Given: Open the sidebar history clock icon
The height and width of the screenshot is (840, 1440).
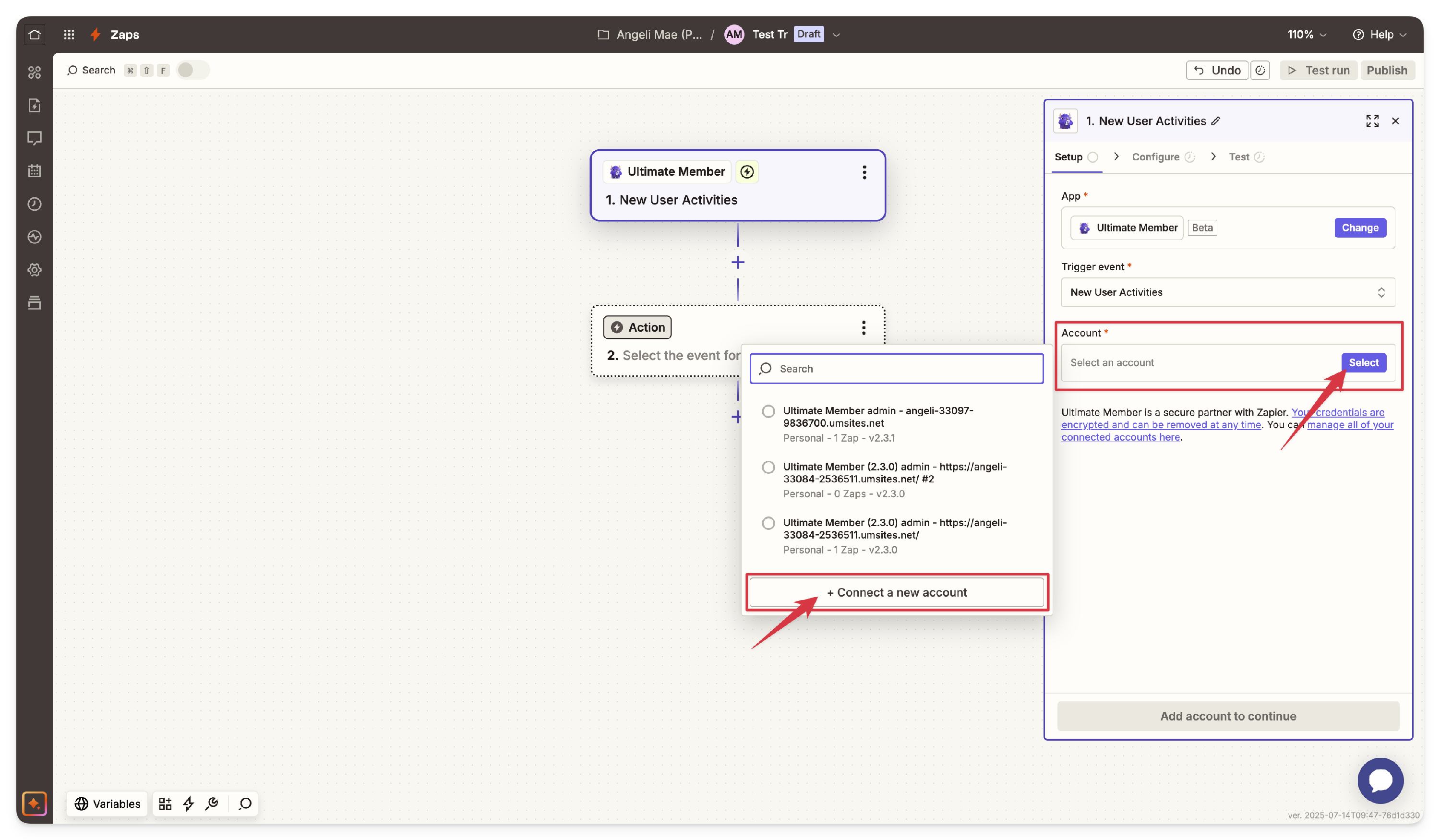Looking at the screenshot, I should tap(34, 204).
